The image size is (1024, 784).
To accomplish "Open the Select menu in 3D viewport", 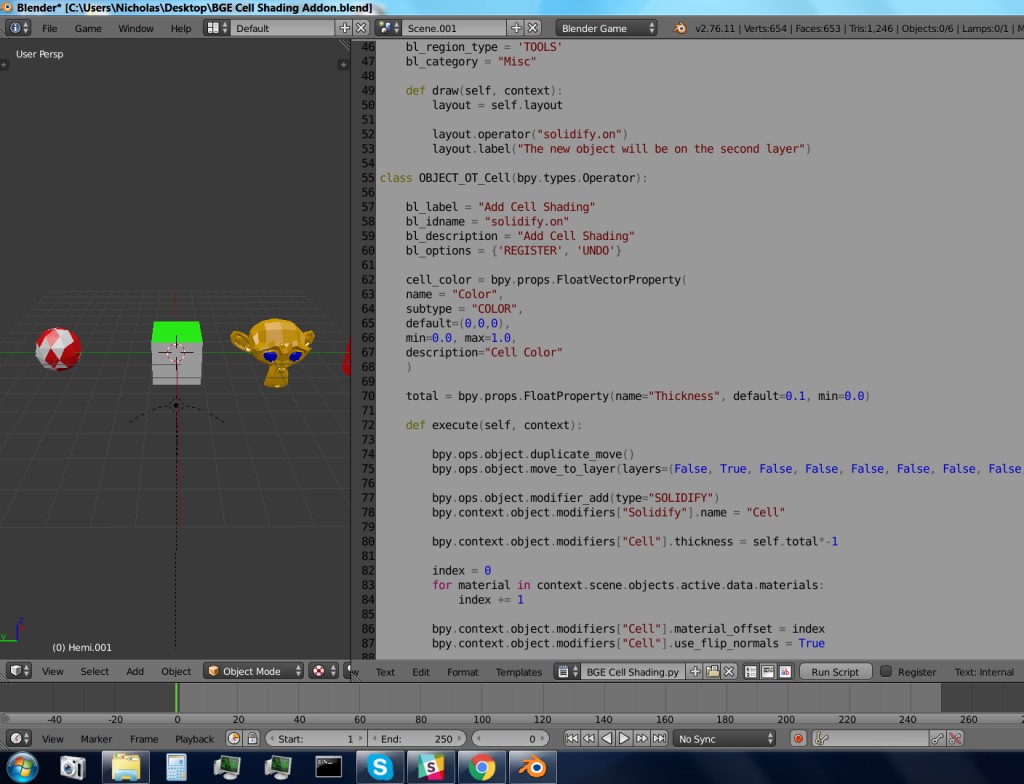I will pos(95,671).
